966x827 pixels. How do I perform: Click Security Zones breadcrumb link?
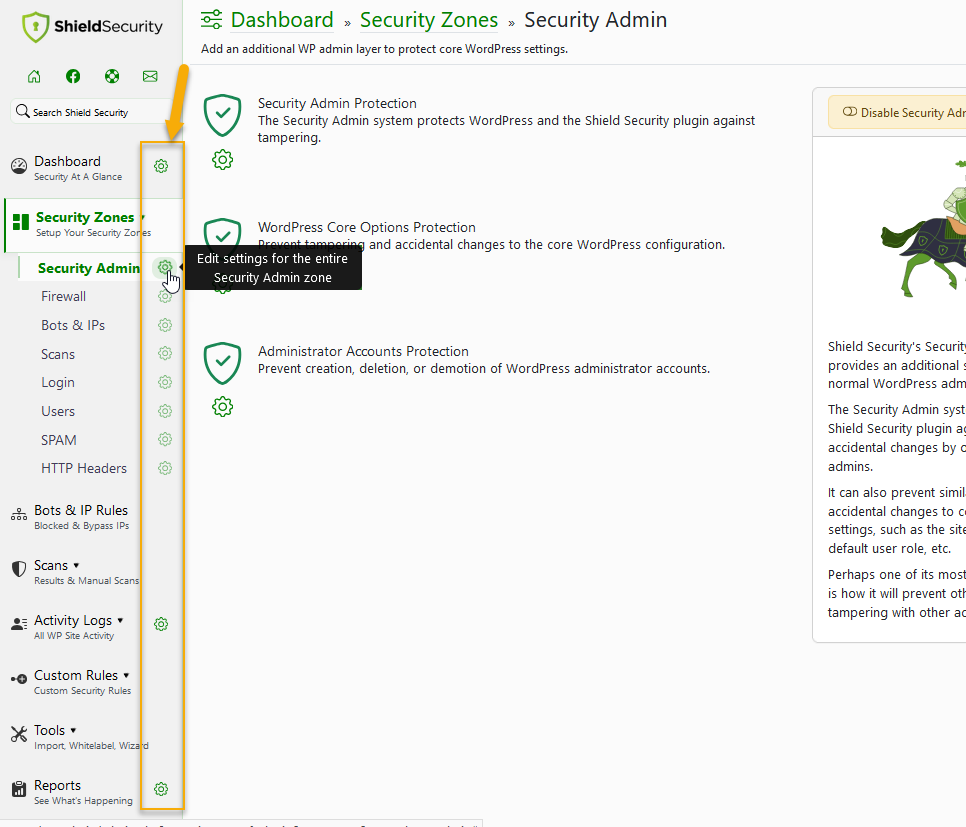[429, 20]
